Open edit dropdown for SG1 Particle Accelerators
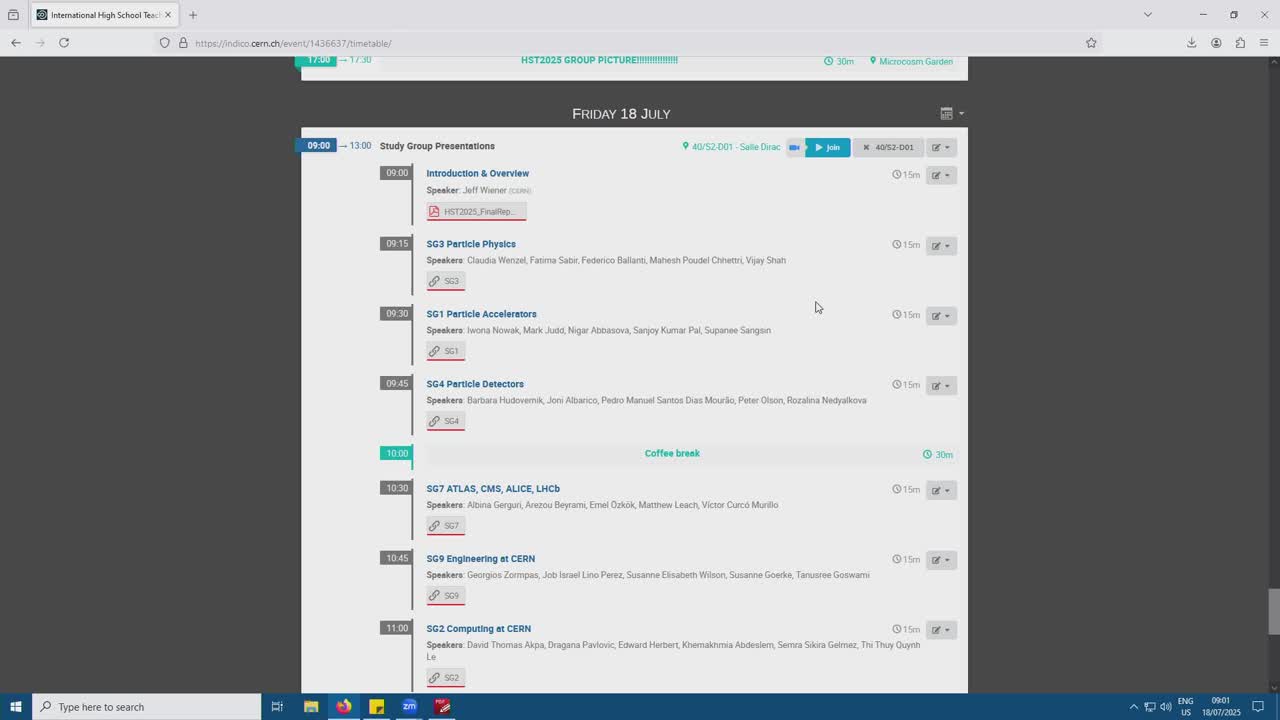This screenshot has width=1280, height=720. [x=941, y=315]
